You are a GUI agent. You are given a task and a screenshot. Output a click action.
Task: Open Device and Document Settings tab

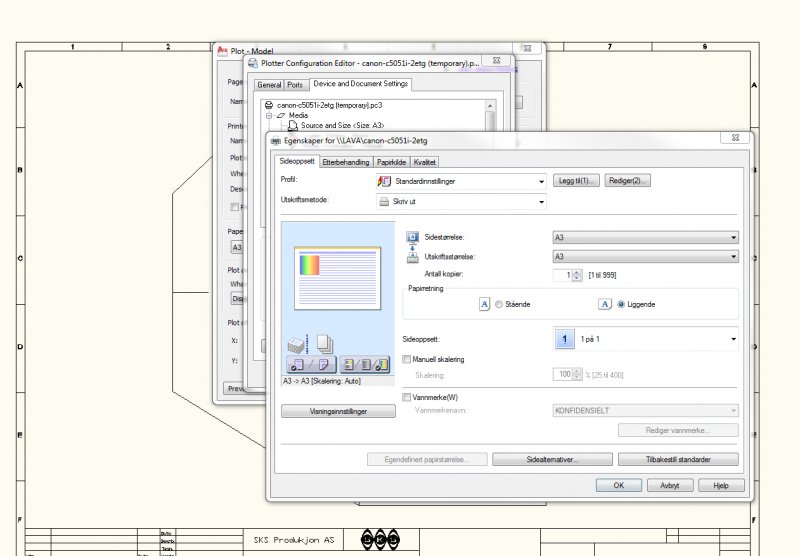click(361, 84)
